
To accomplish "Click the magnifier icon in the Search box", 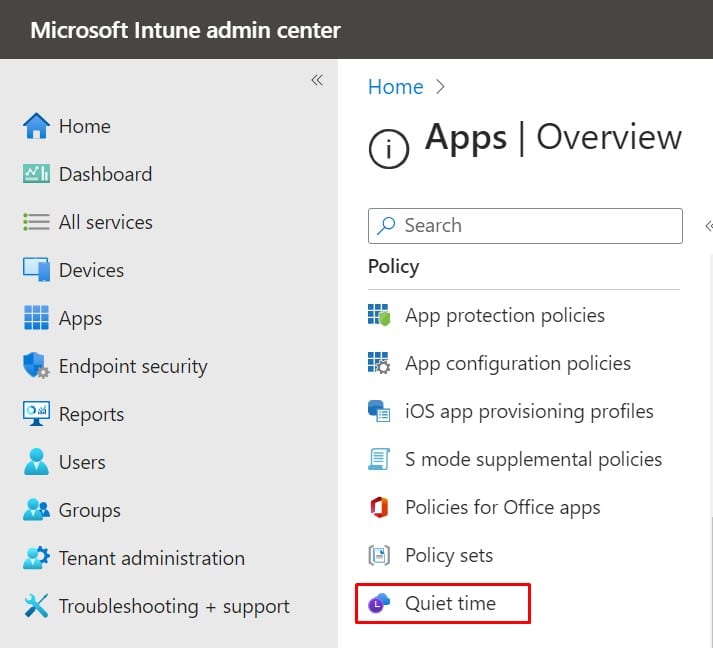I will (x=386, y=226).
